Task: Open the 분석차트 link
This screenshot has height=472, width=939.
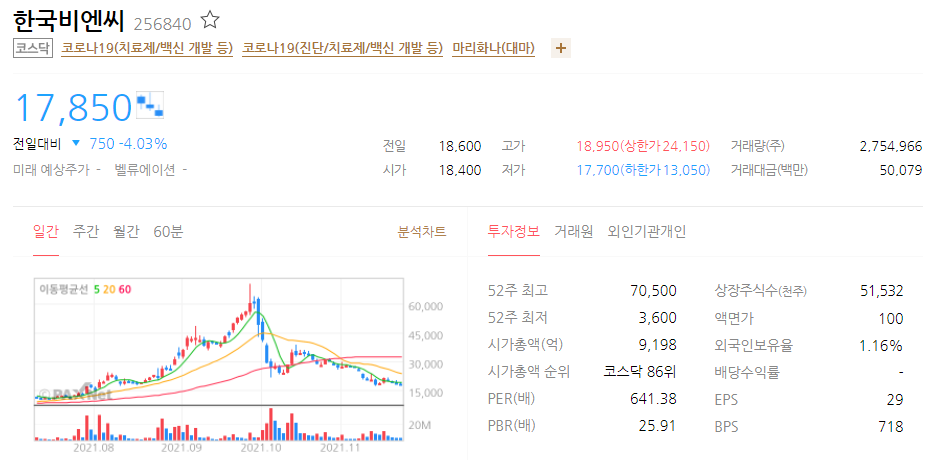Action: [422, 232]
